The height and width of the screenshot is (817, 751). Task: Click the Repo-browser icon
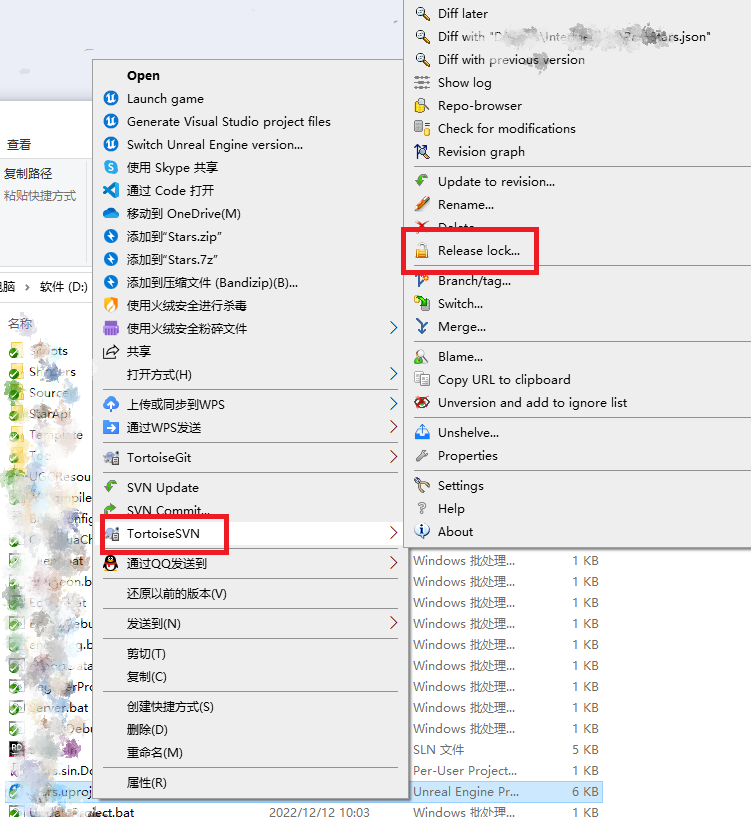(422, 106)
